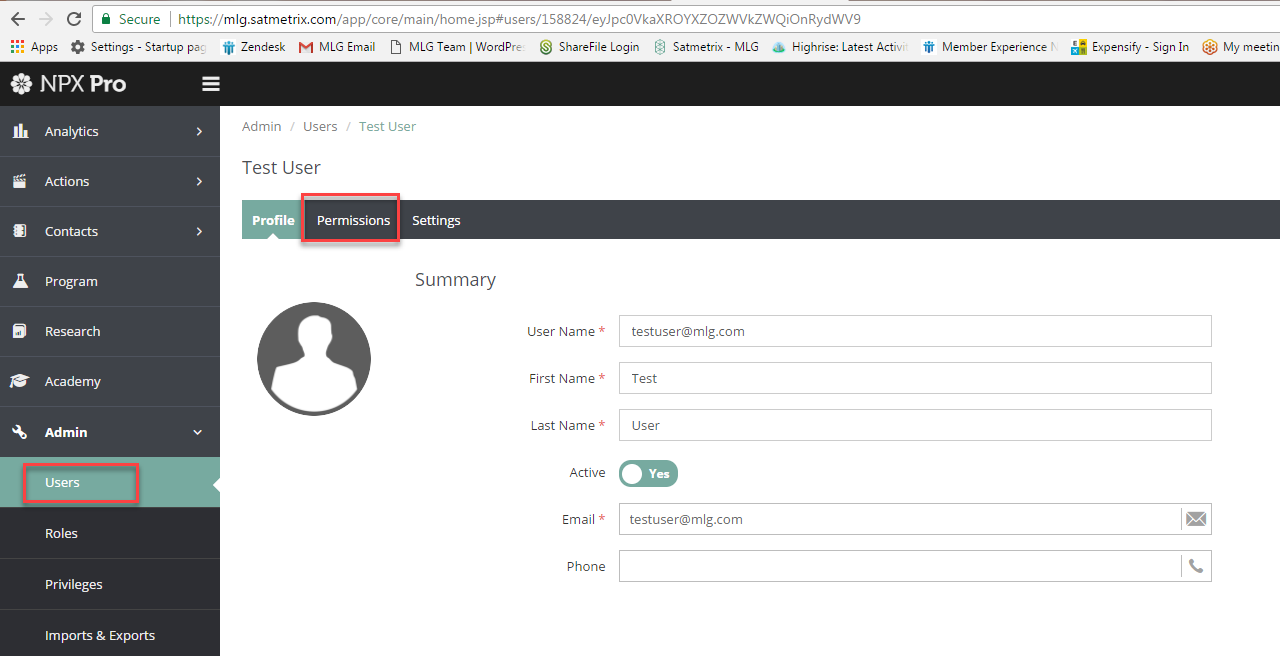Click the First Name input field
Image resolution: width=1280 pixels, height=656 pixels.
[x=914, y=378]
